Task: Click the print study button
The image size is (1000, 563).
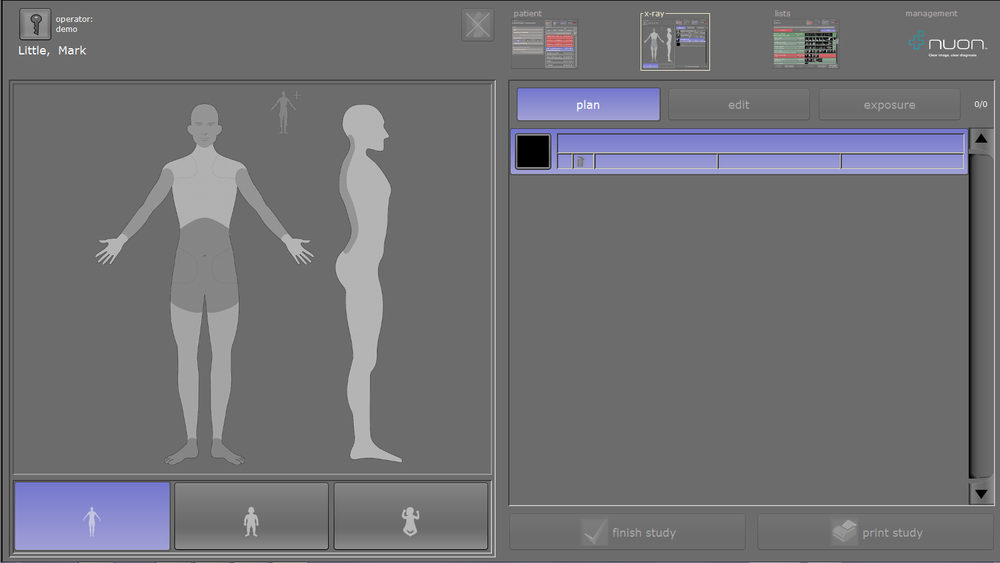Action: pos(875,532)
